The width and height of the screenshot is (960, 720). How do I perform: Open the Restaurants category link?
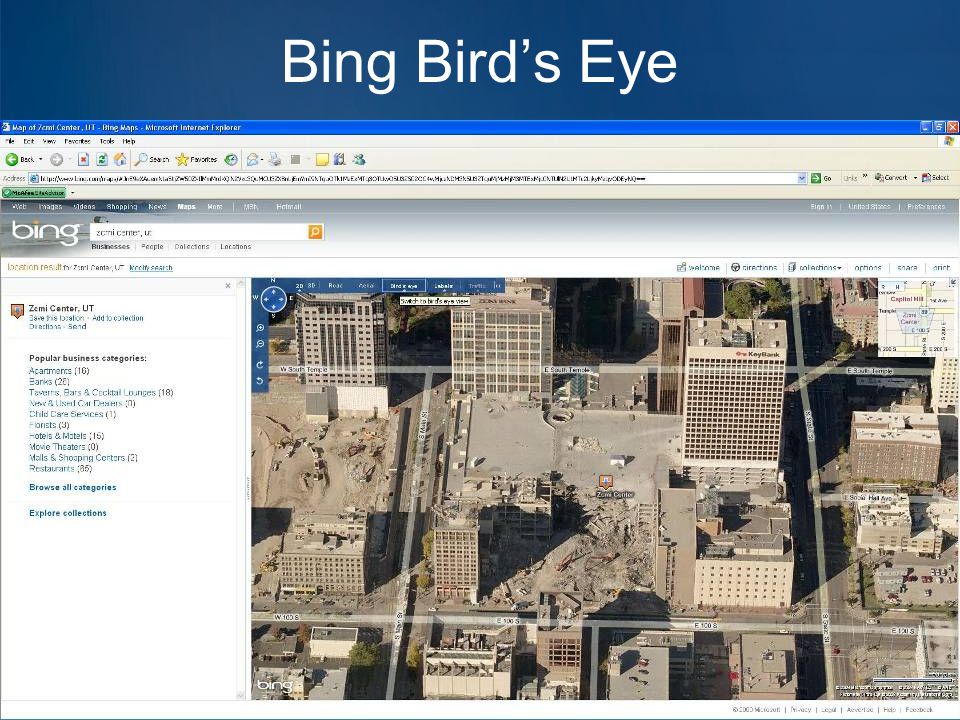tap(61, 468)
